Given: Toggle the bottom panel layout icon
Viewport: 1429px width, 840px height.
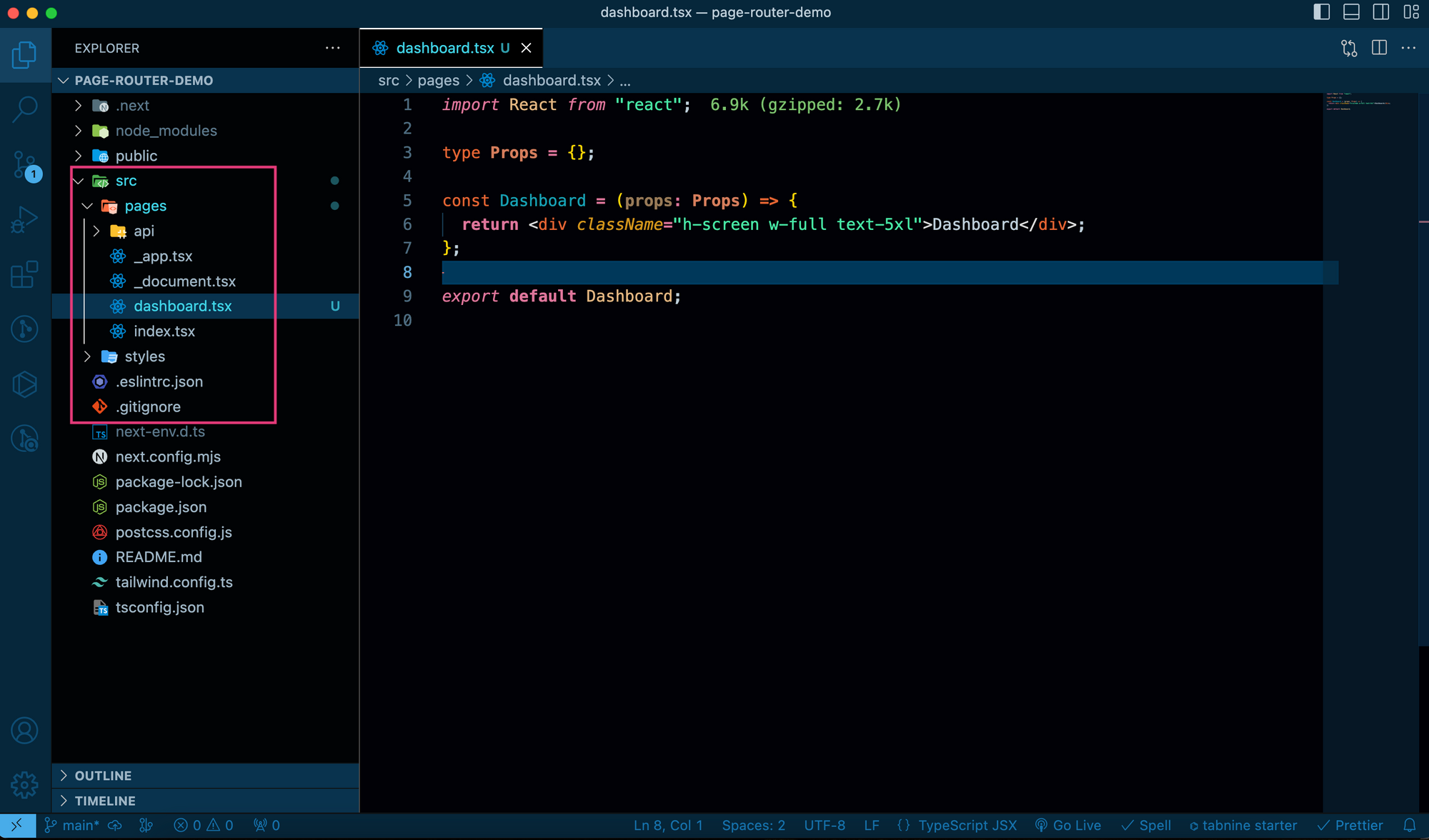Looking at the screenshot, I should pyautogui.click(x=1351, y=12).
